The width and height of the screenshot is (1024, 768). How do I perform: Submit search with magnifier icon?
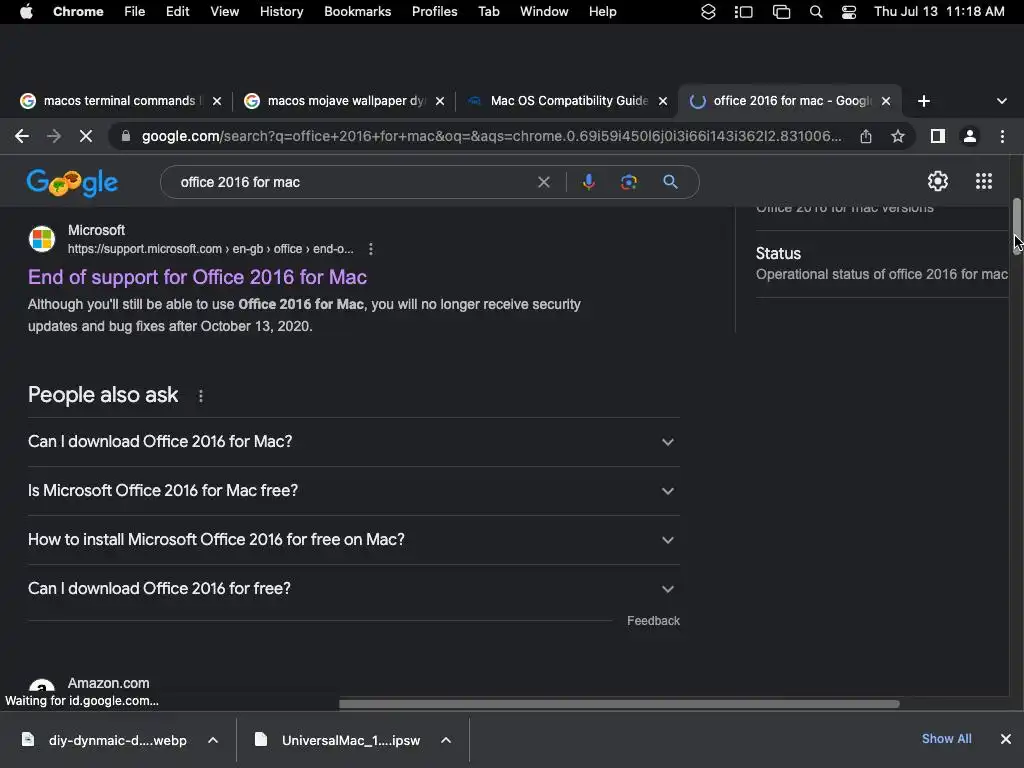pyautogui.click(x=670, y=182)
